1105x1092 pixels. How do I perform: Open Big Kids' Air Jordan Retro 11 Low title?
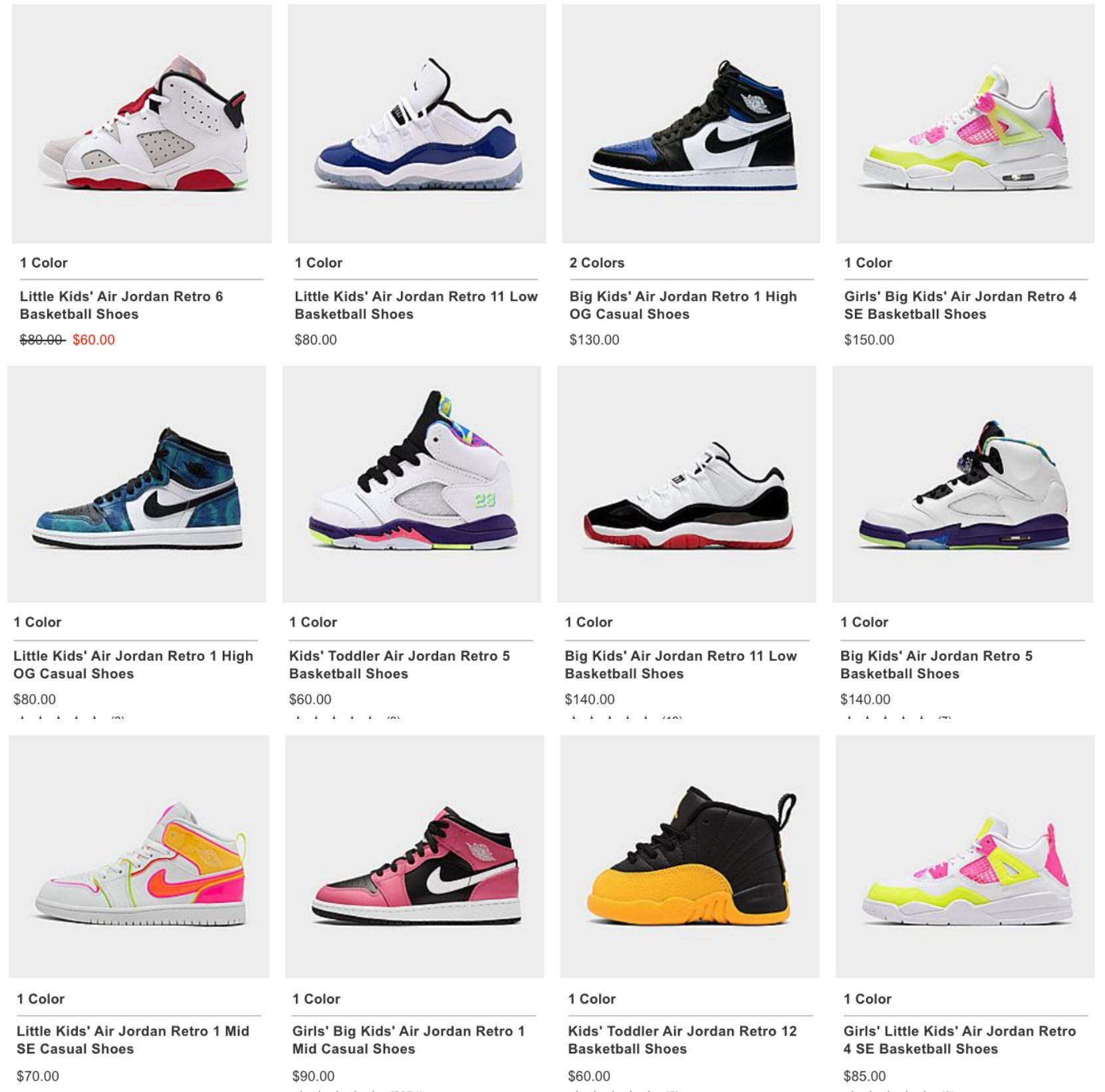[x=681, y=664]
